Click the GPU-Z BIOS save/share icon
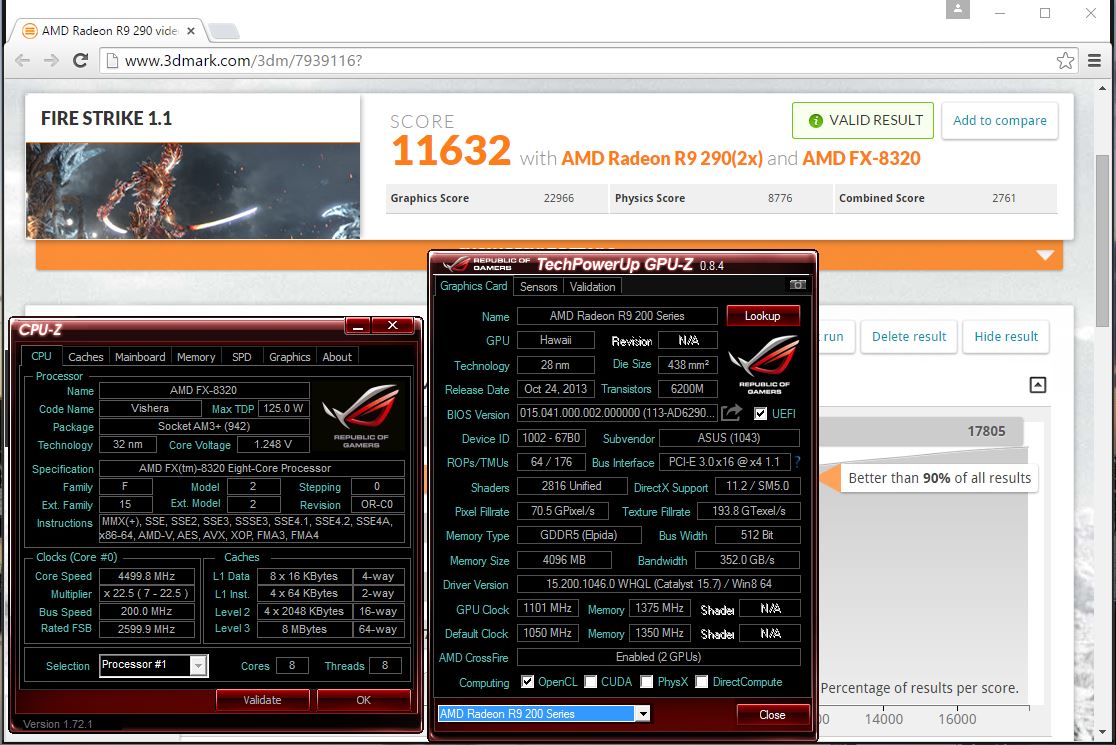Image resolution: width=1116 pixels, height=745 pixels. (731, 413)
